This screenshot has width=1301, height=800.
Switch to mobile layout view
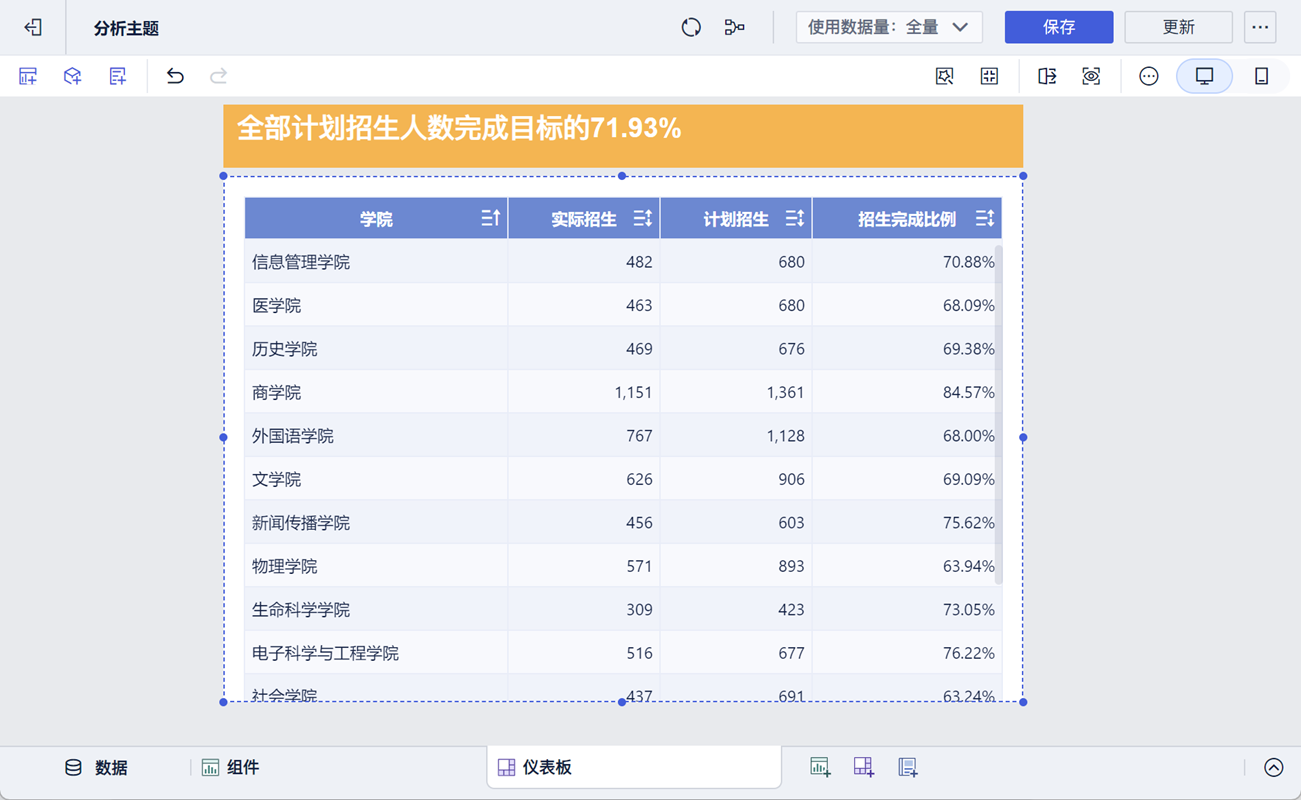1261,76
